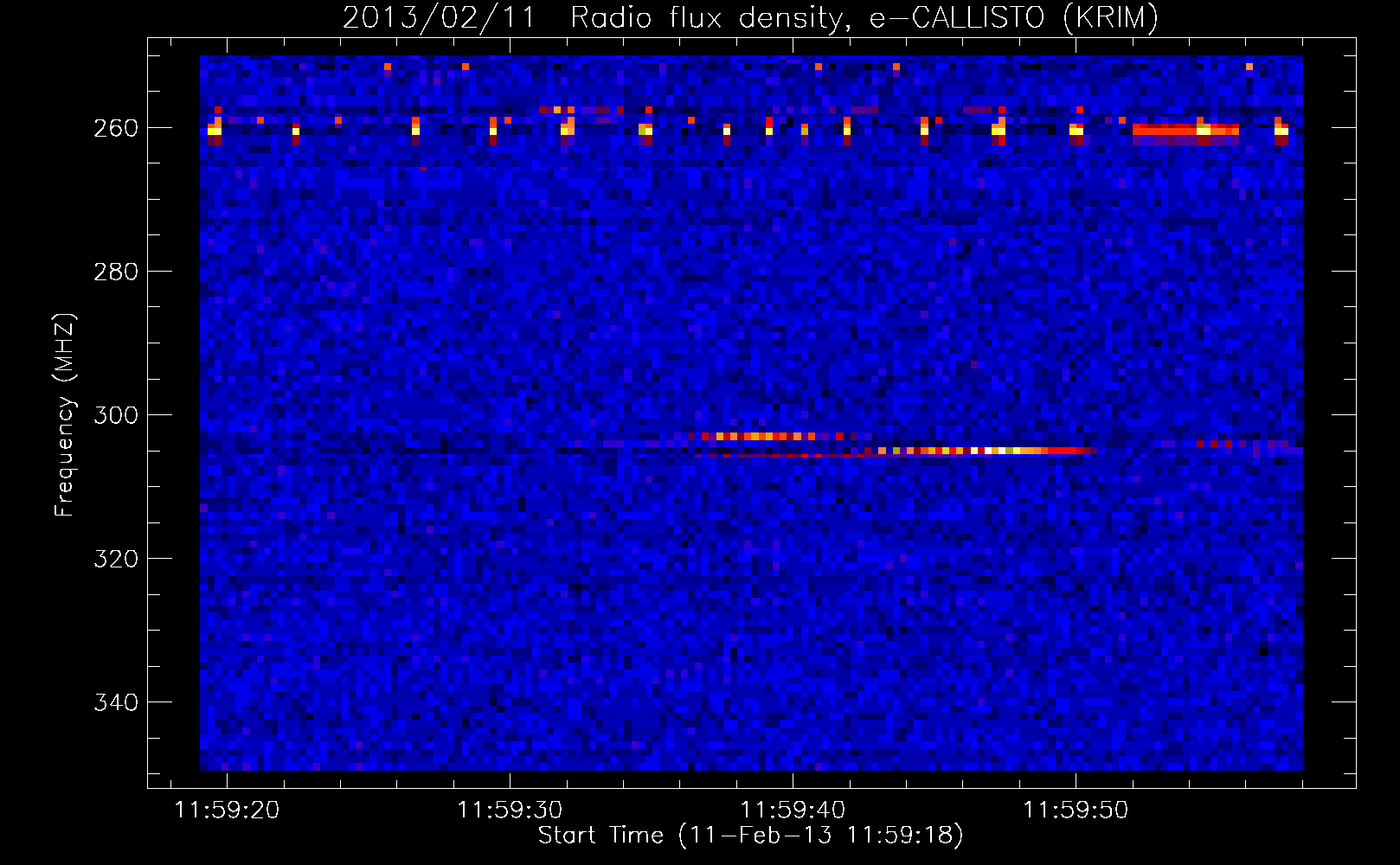Image resolution: width=1400 pixels, height=865 pixels.
Task: Click the 'Start Time (11-Feb-13 11:59:18)' x-axis label
Action: coord(750,836)
